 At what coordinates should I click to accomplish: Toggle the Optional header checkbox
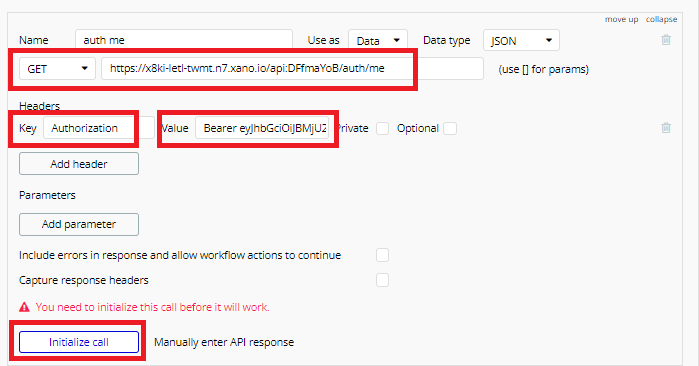click(x=449, y=128)
